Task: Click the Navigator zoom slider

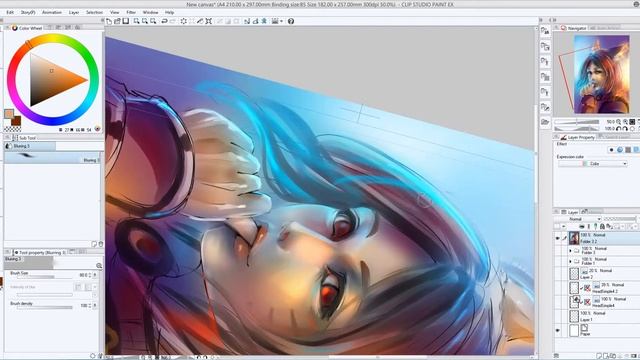Action: click(576, 122)
